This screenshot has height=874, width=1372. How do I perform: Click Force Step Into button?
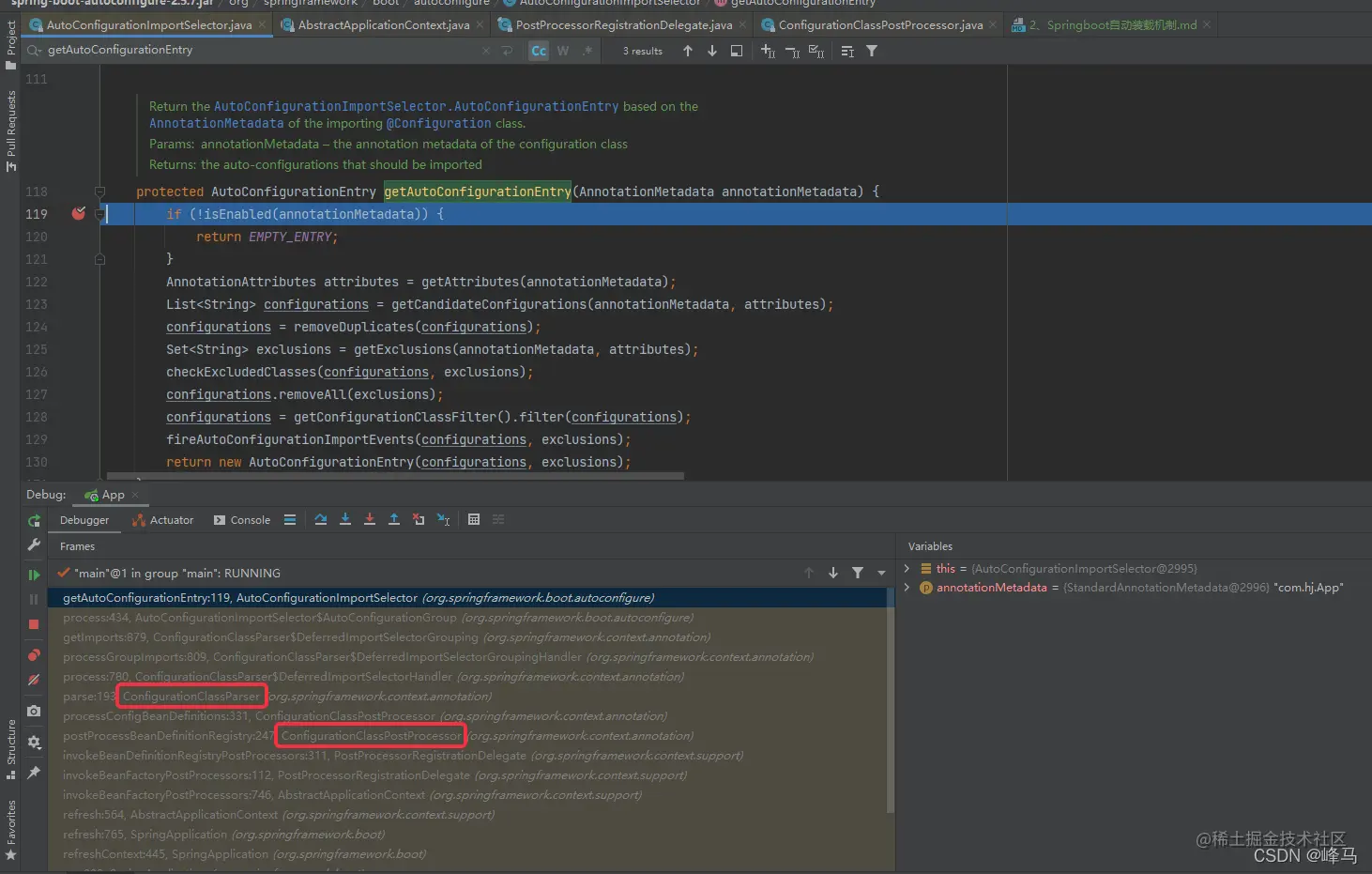370,519
